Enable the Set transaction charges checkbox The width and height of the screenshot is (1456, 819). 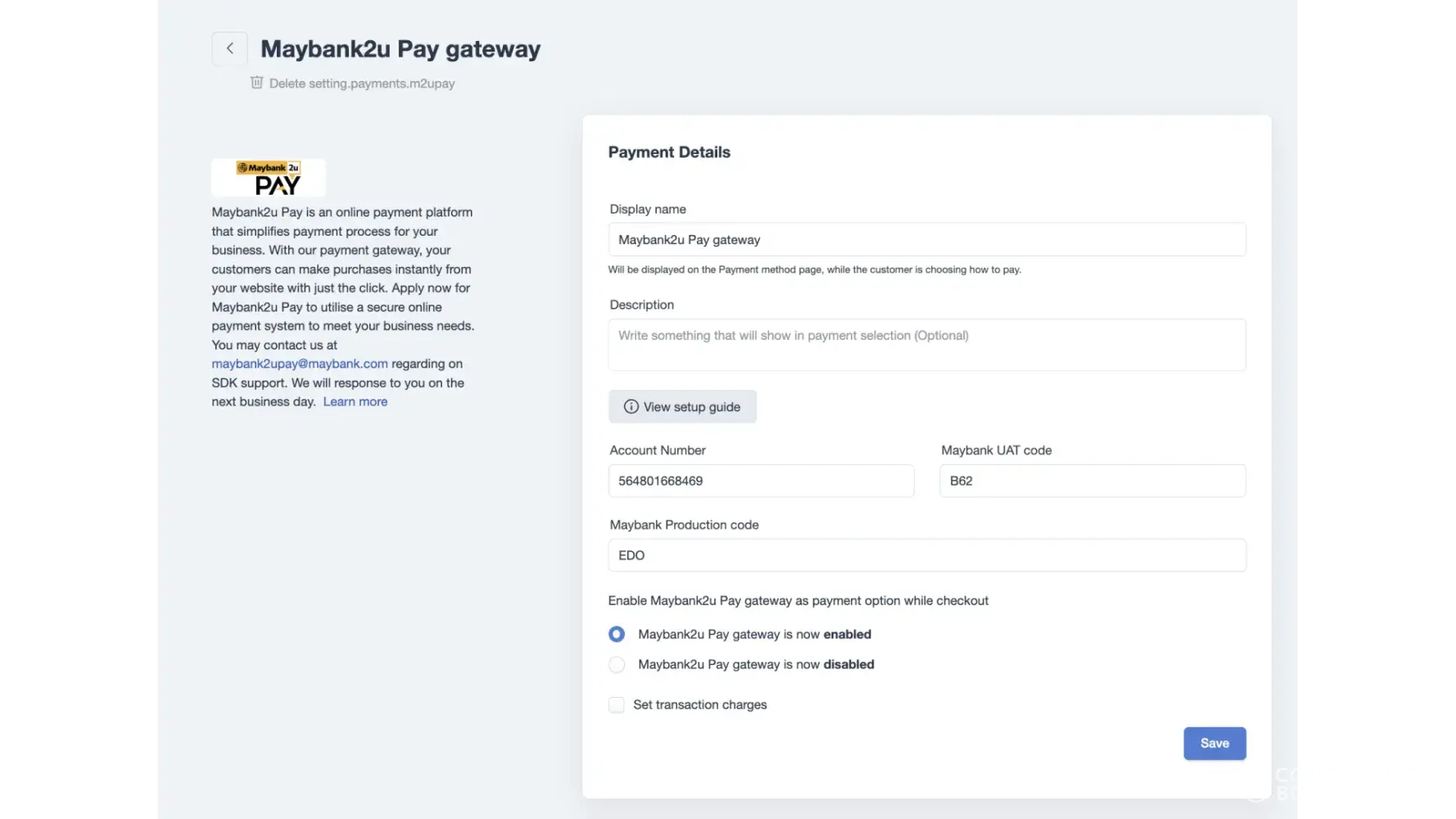pyautogui.click(x=617, y=705)
